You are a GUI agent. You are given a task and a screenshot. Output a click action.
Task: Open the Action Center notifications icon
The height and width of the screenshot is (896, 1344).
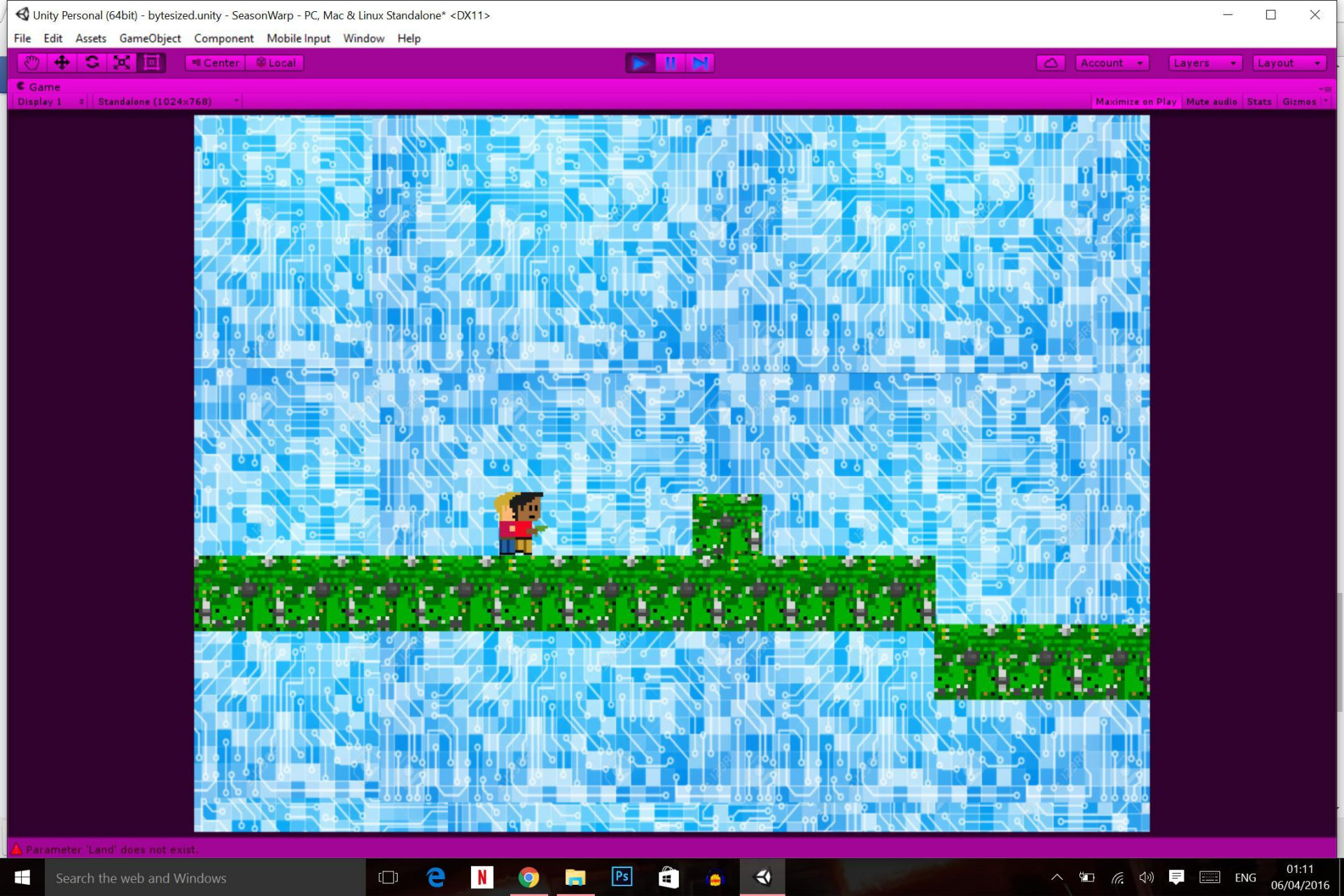1176,877
